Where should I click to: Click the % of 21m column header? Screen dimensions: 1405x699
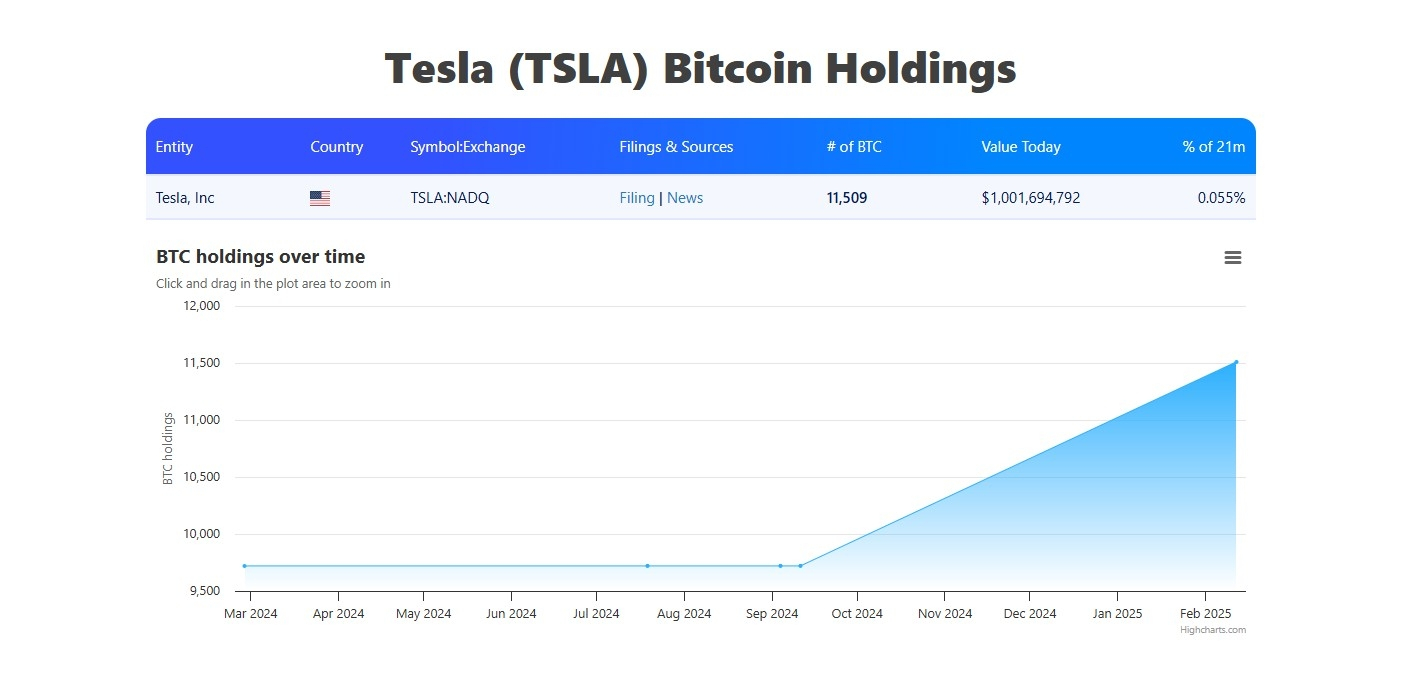tap(1213, 147)
